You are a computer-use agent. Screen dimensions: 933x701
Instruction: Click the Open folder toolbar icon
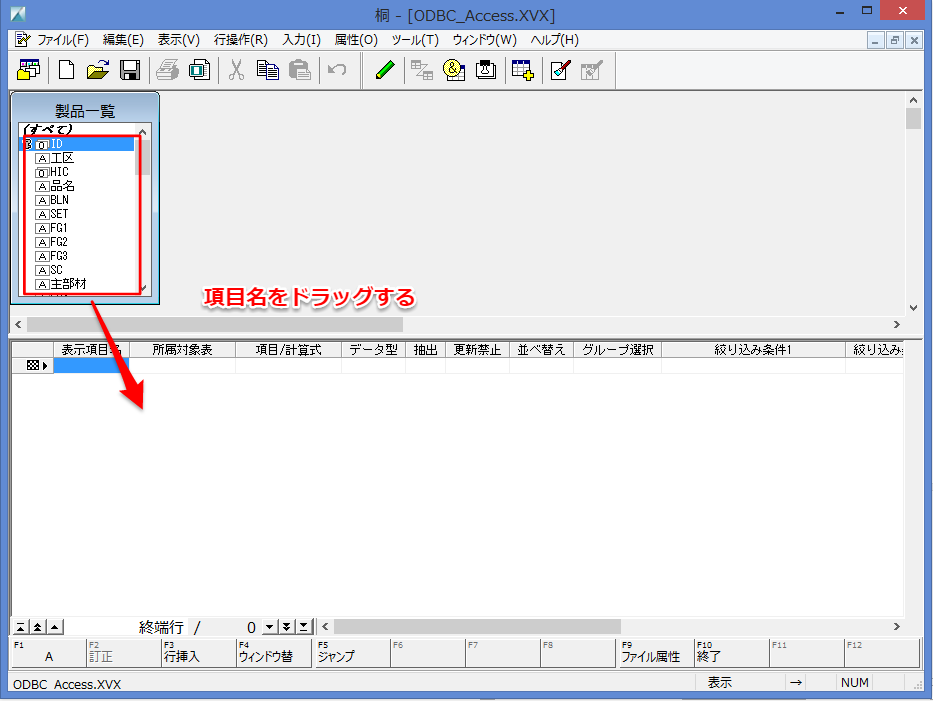[97, 70]
